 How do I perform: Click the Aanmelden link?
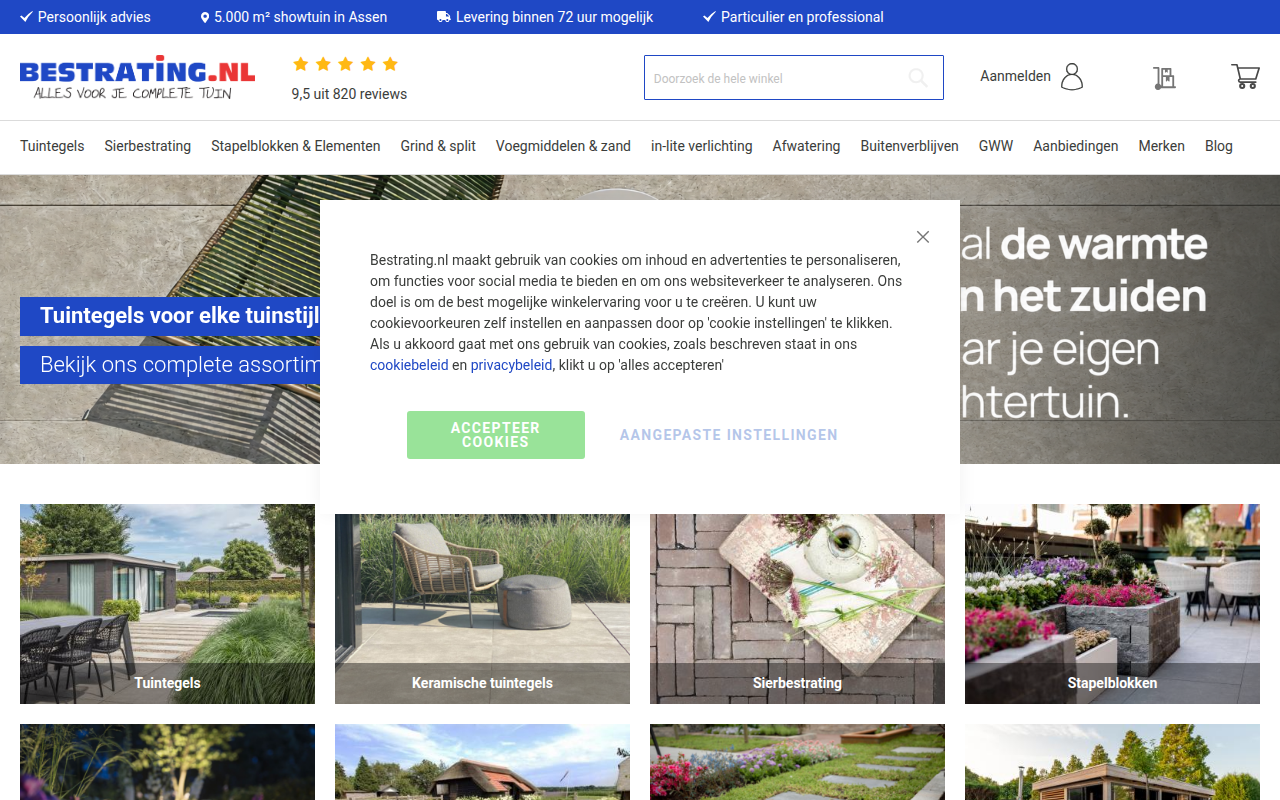pos(1015,76)
